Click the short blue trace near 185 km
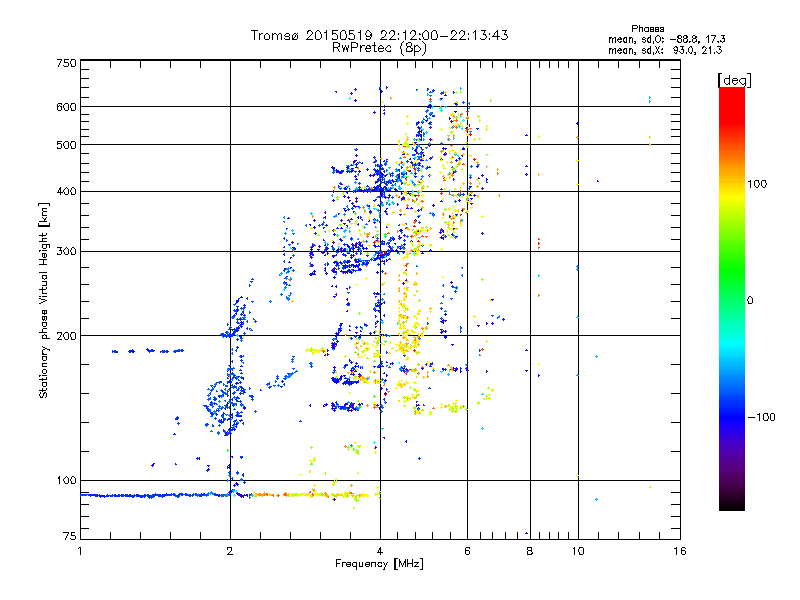This screenshot has height=600, width=800. 148,351
